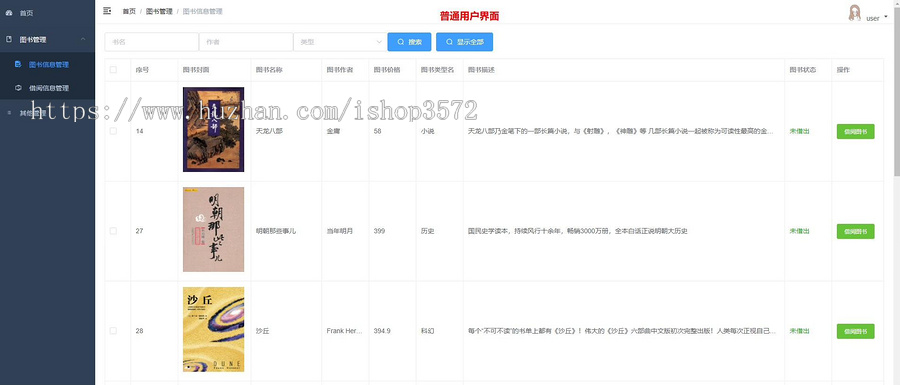Click the 图书类型名 column header
900x385 pixels.
[x=437, y=70]
